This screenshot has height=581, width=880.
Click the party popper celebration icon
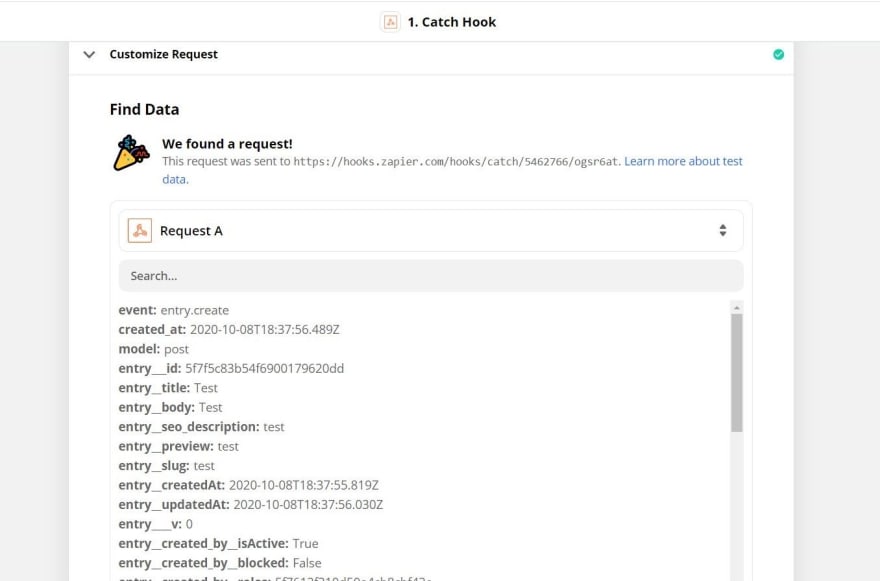(131, 153)
